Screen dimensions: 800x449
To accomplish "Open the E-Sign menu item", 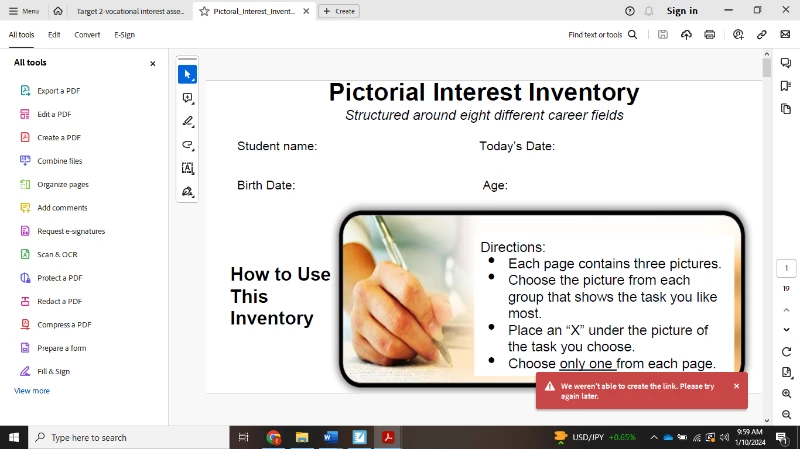I will point(124,35).
